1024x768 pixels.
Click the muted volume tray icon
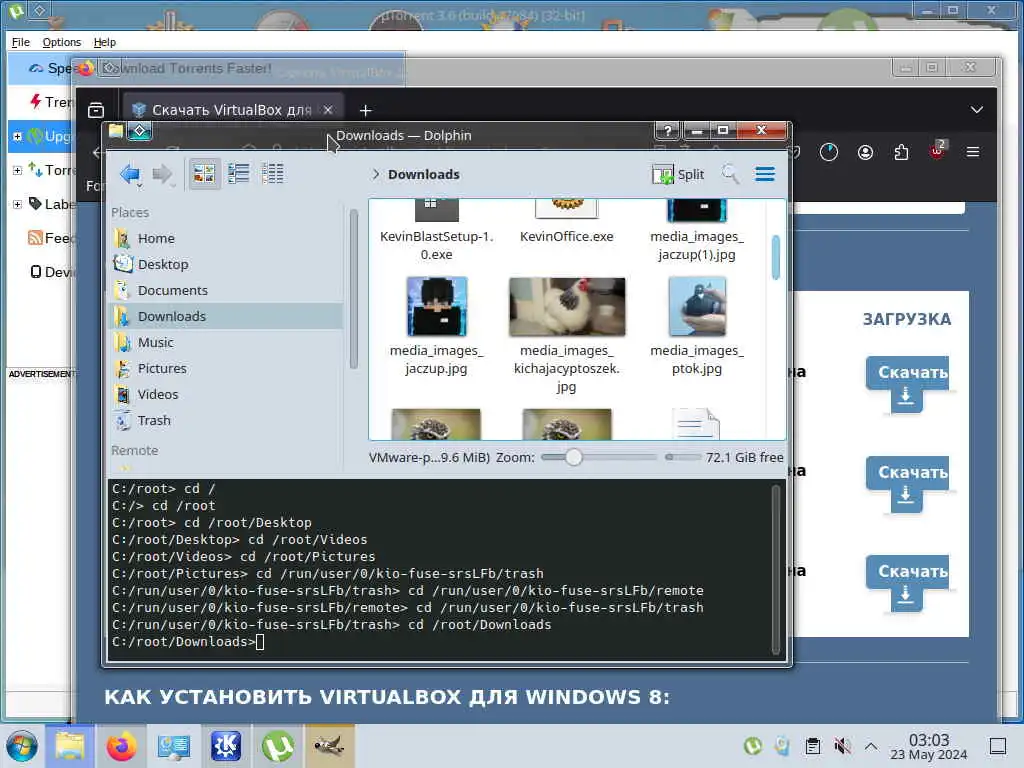pos(842,746)
